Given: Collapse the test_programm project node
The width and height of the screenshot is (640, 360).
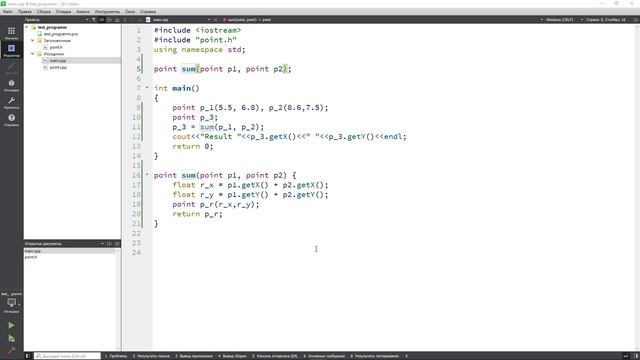Looking at the screenshot, I should [x=27, y=27].
